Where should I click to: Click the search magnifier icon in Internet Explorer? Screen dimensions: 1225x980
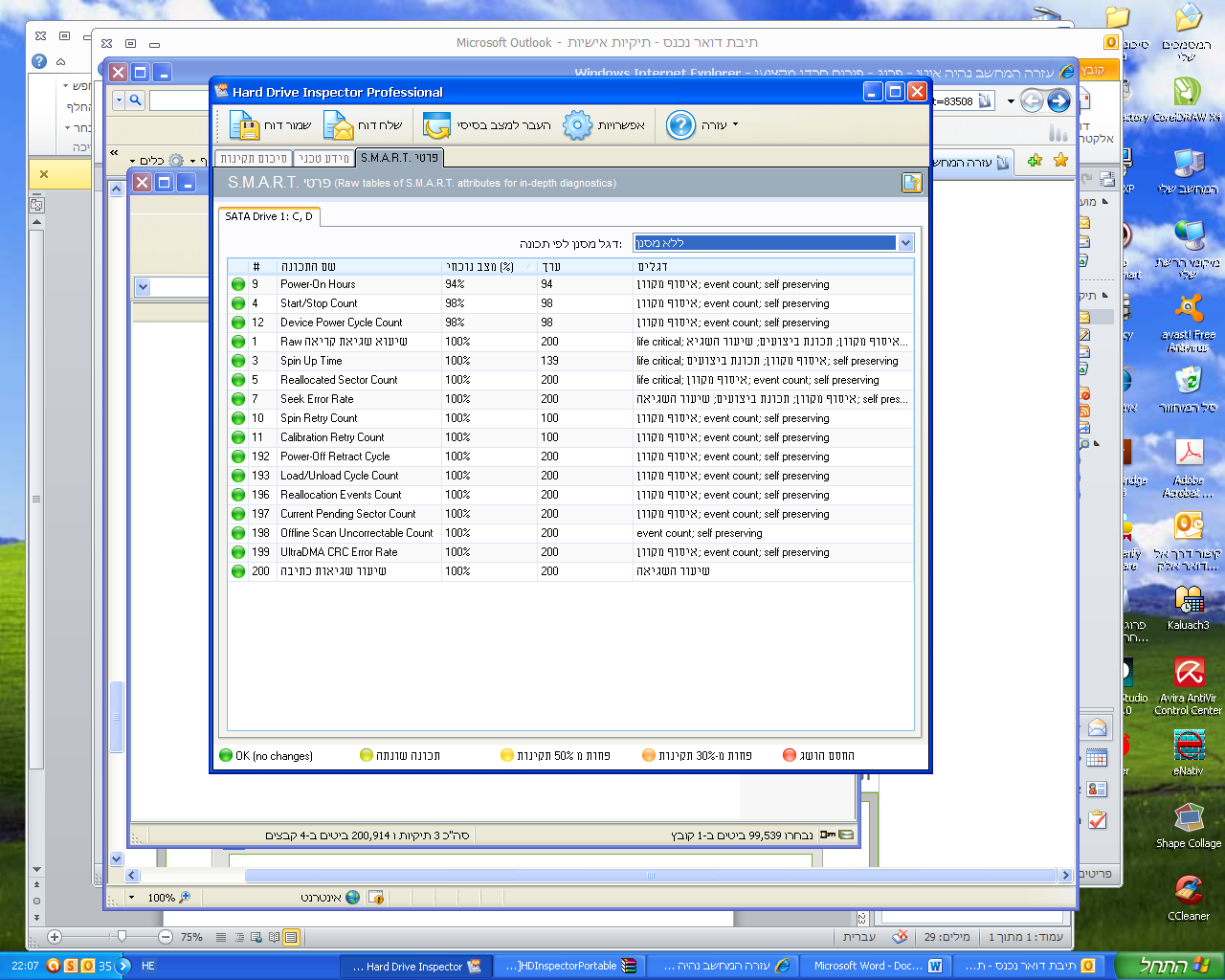click(x=136, y=100)
